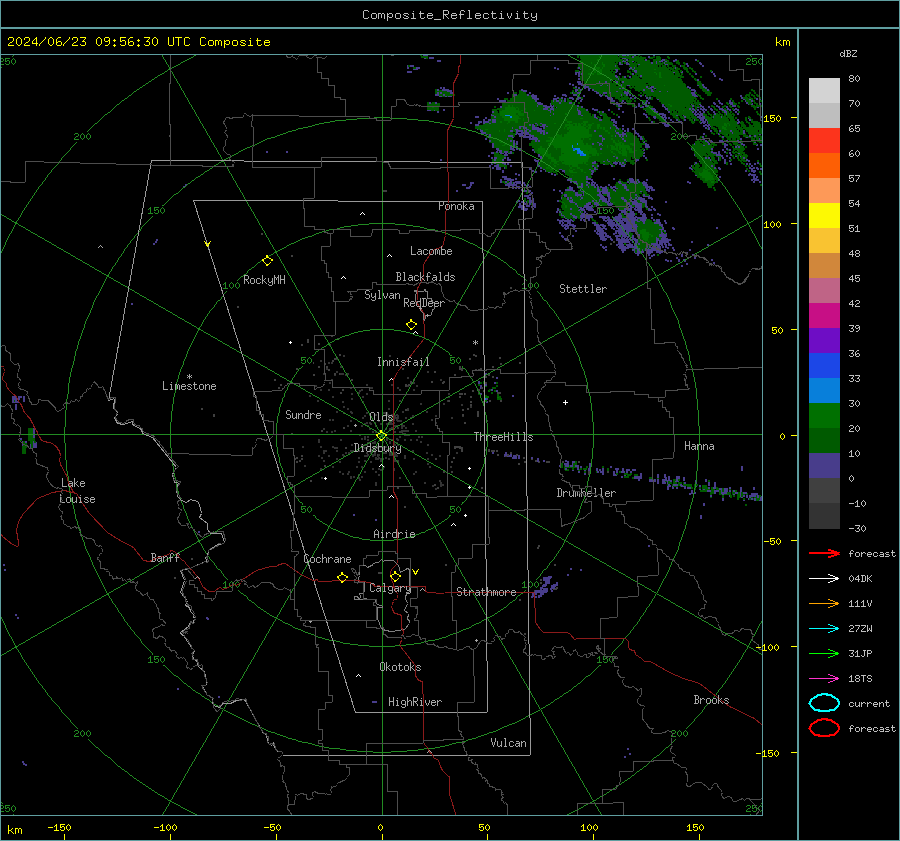
Task: Click the ThreeHills city label
Action: tap(503, 437)
